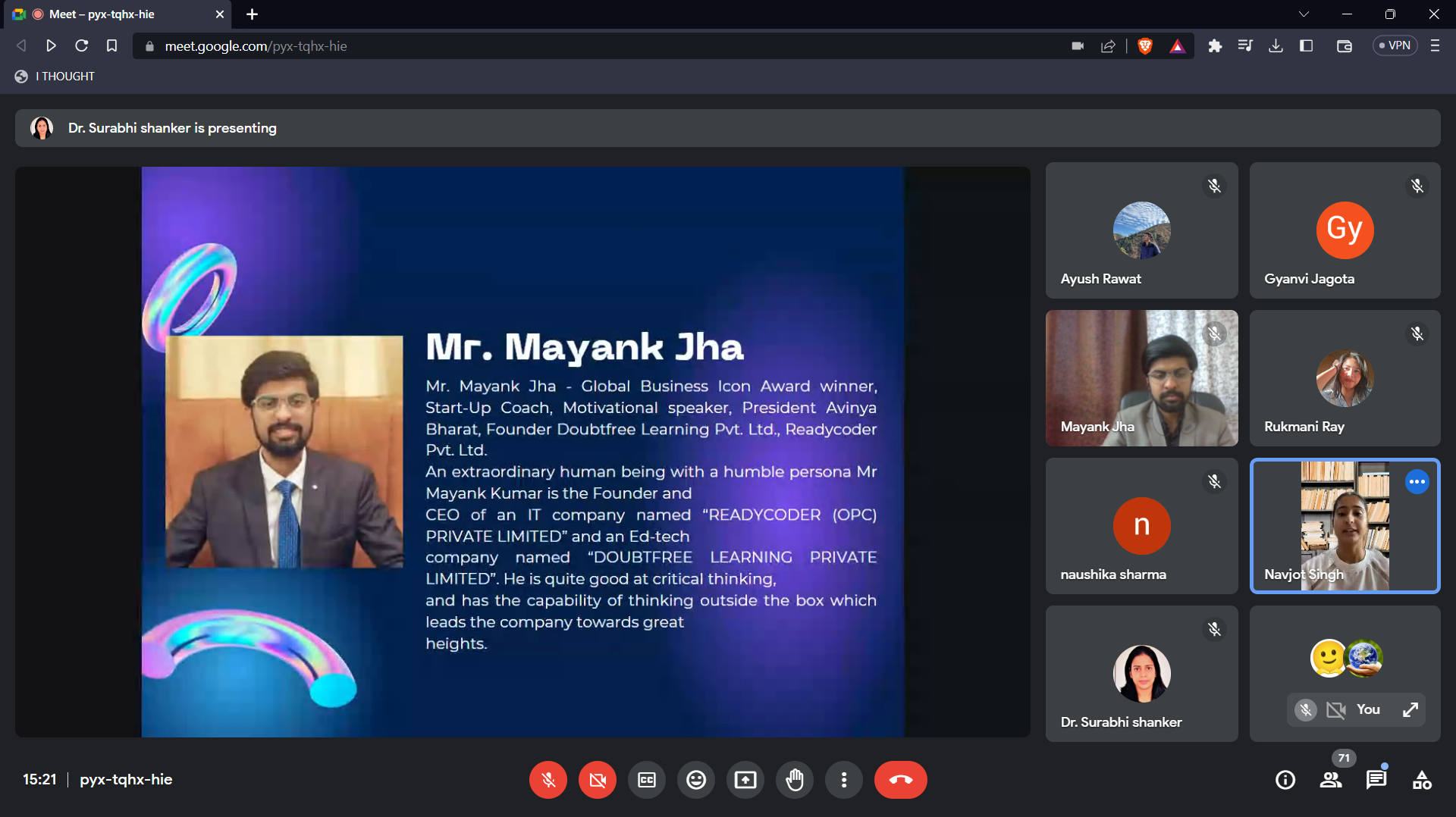
Task: Switch to the Meet pyx-tqhx-hie tab
Action: tap(118, 14)
